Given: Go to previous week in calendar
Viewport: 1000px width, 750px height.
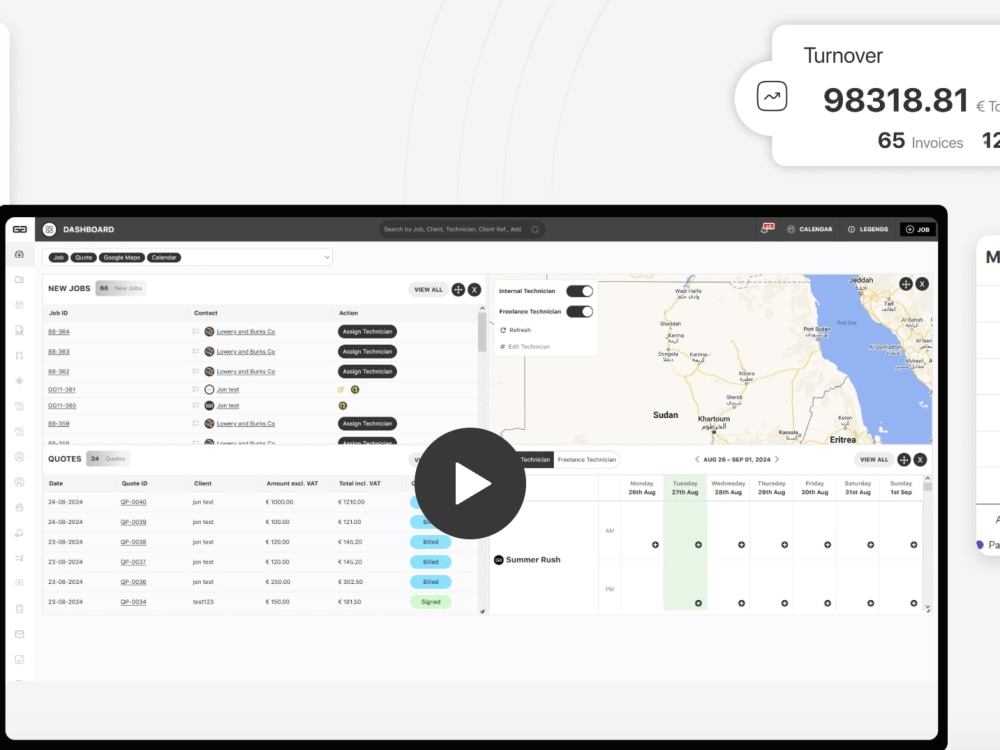Looking at the screenshot, I should [x=696, y=459].
